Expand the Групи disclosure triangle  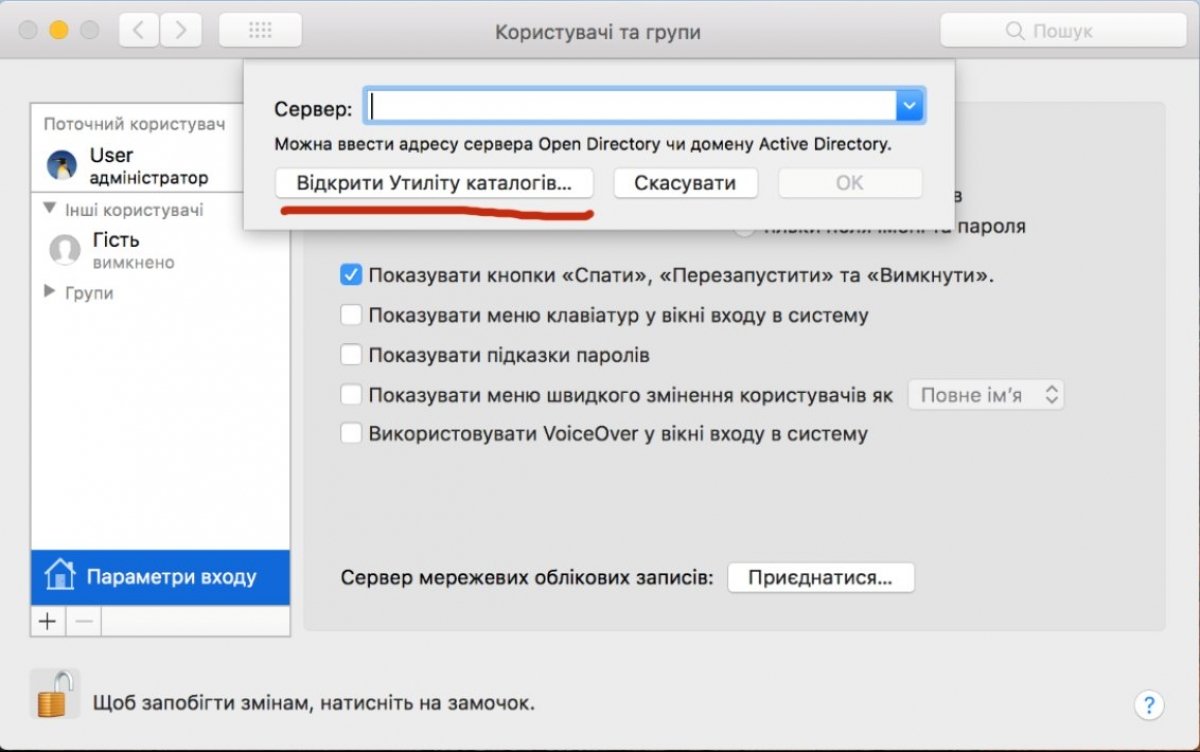click(x=50, y=293)
